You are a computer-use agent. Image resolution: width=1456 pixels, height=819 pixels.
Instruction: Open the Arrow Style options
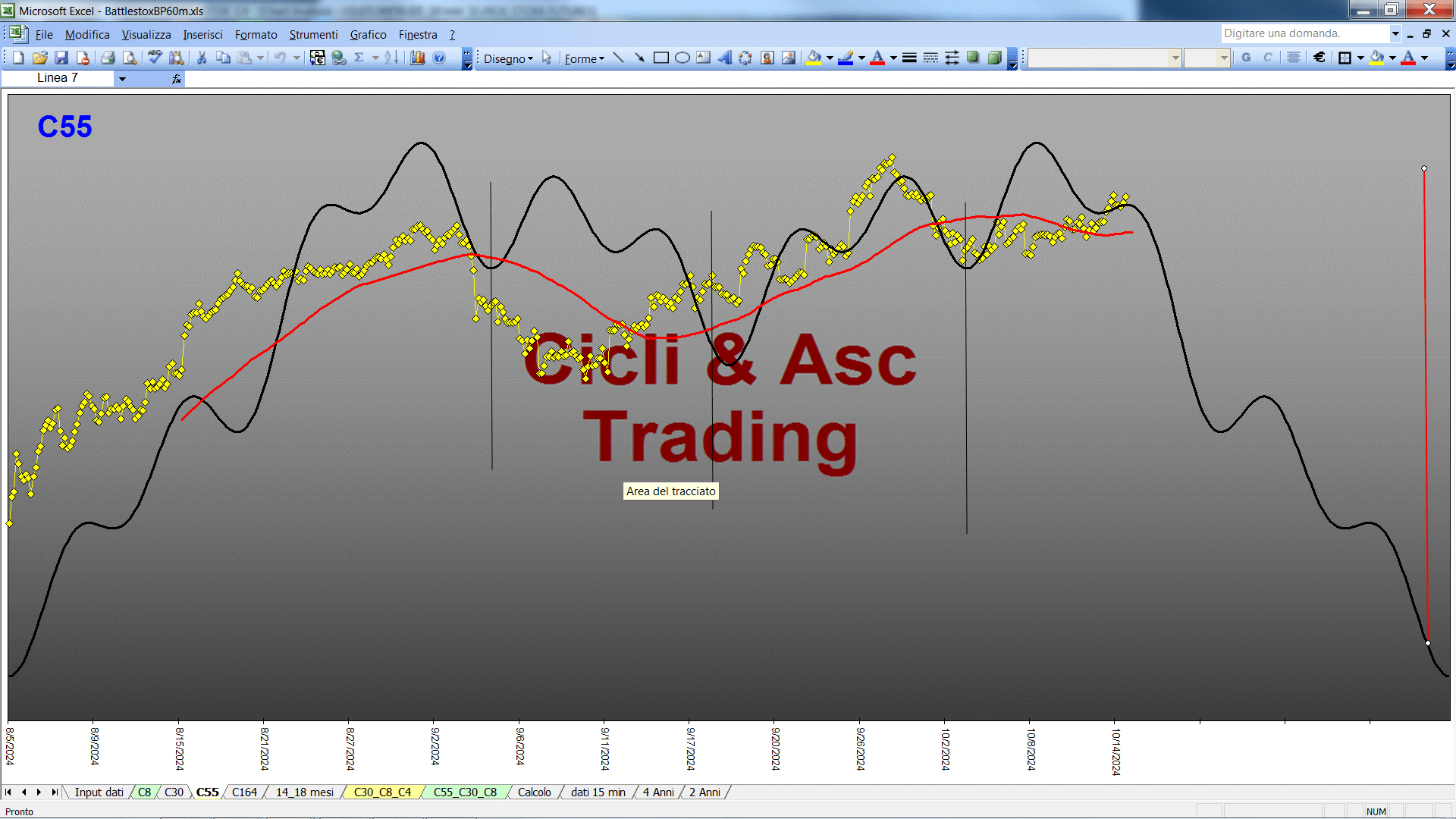pos(952,58)
